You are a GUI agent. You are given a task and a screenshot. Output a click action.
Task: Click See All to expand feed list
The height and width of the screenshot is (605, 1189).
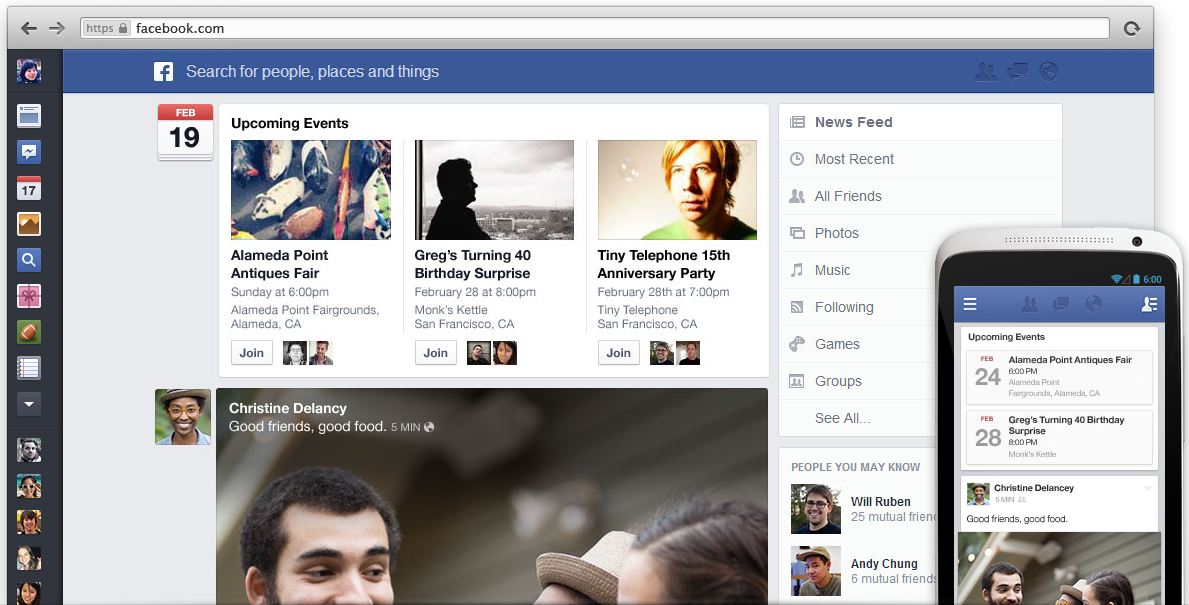(842, 418)
